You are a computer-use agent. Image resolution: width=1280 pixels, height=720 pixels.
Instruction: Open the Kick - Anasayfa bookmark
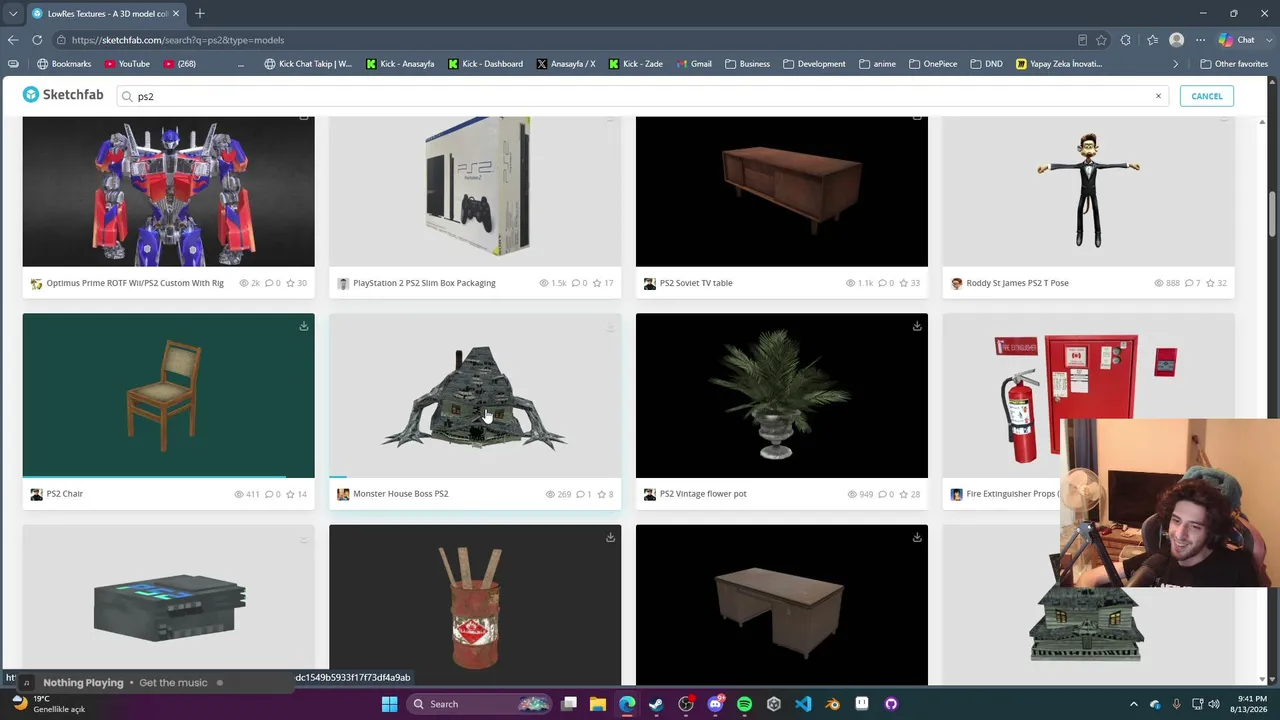tap(400, 64)
